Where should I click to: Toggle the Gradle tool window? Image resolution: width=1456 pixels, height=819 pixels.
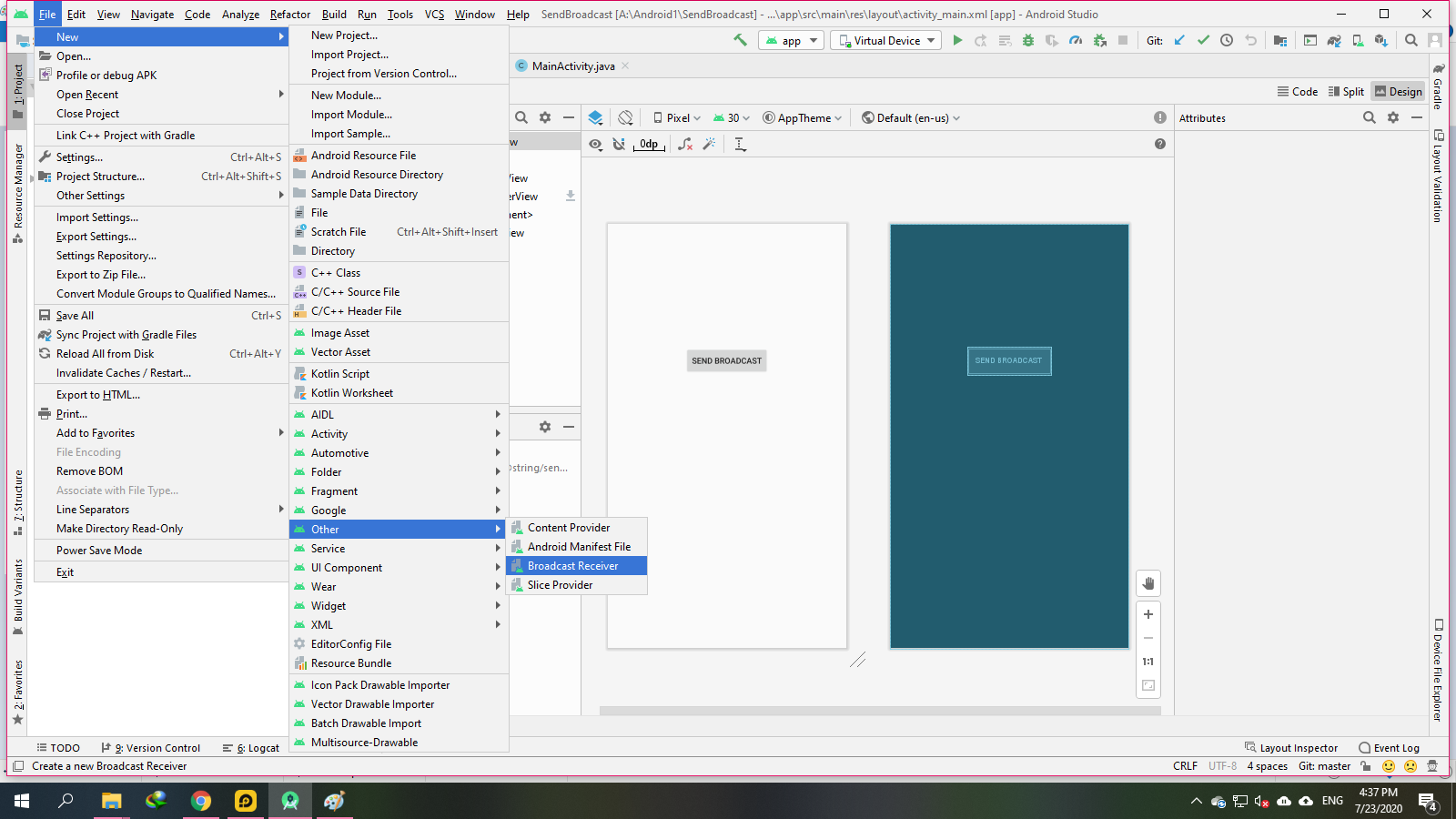(x=1438, y=87)
